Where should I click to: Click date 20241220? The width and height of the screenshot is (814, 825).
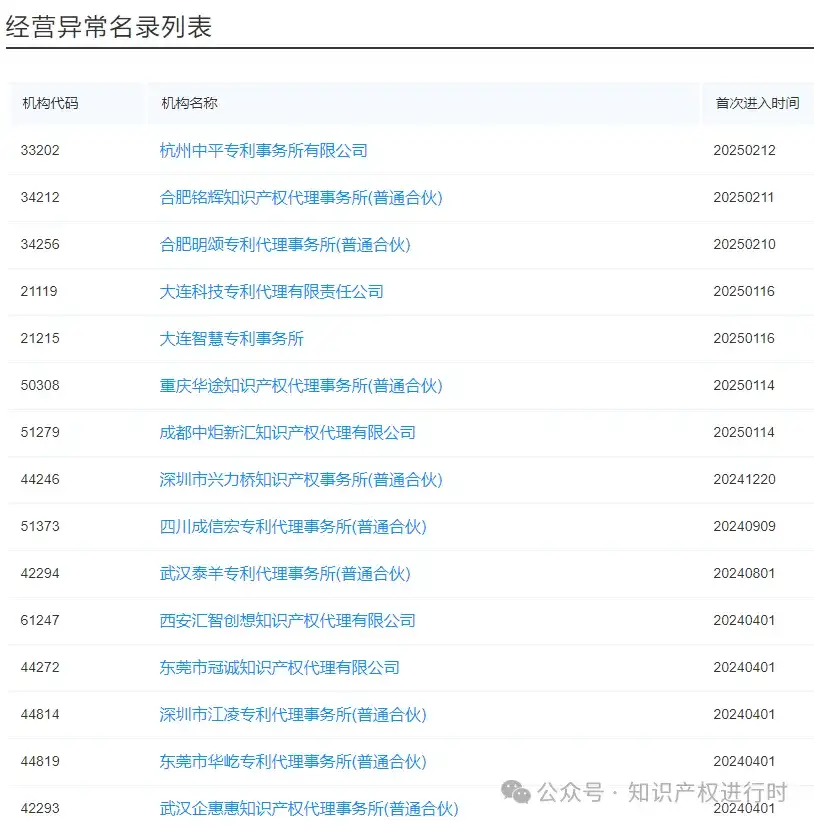pos(744,479)
